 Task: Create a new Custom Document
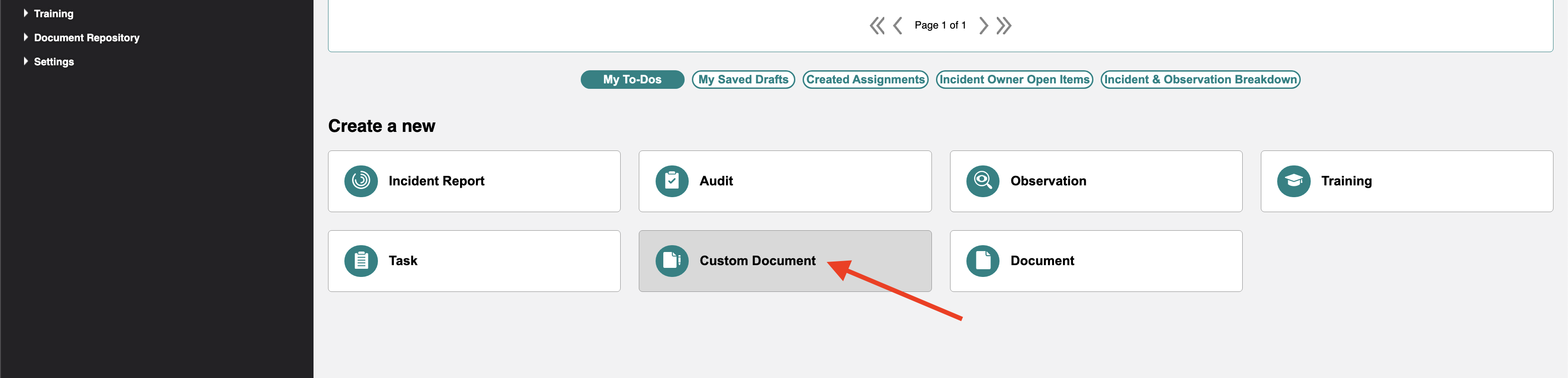pyautogui.click(x=785, y=261)
